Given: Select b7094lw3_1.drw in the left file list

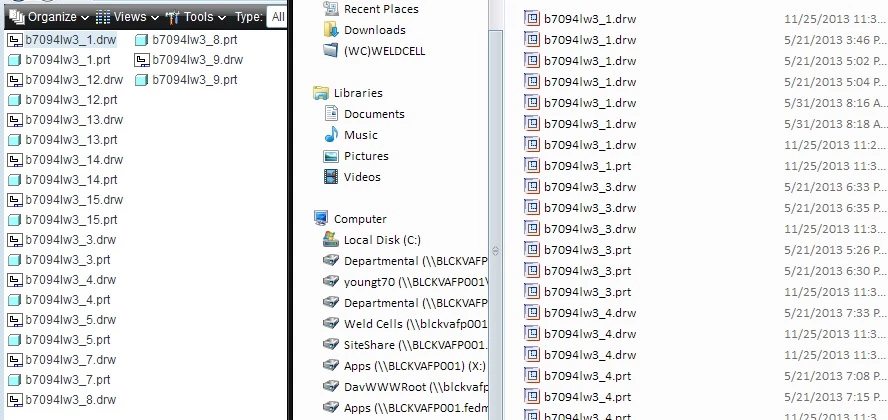Looking at the screenshot, I should click(x=70, y=40).
